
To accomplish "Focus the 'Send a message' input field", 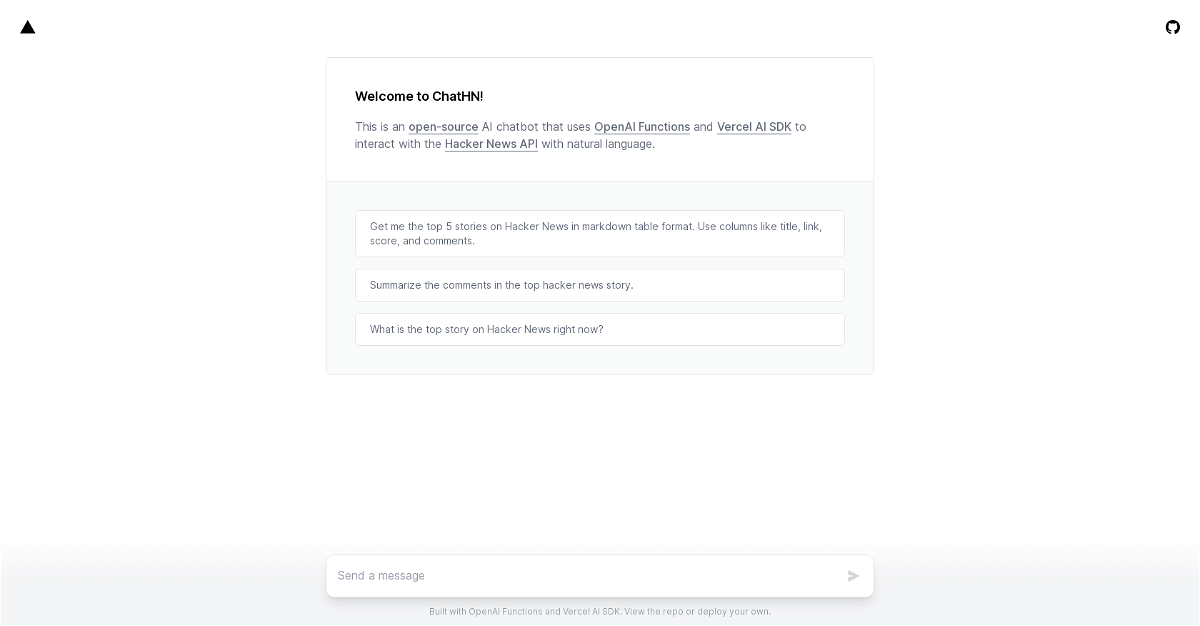I will (x=585, y=576).
